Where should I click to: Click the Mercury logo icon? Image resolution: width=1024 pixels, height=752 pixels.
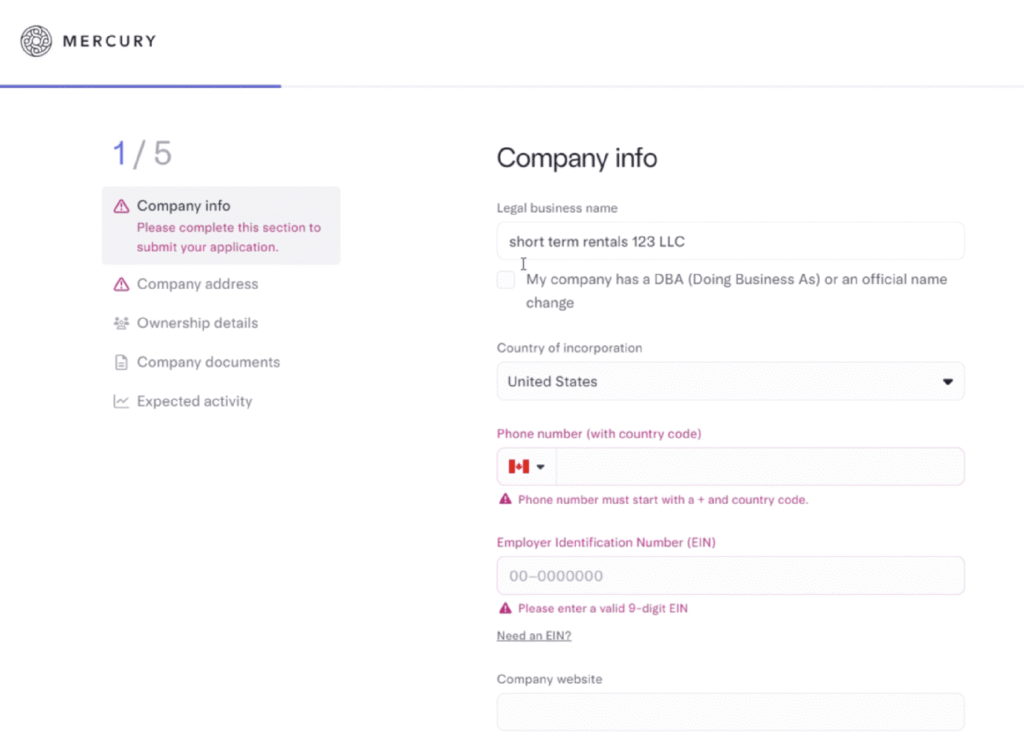(37, 41)
